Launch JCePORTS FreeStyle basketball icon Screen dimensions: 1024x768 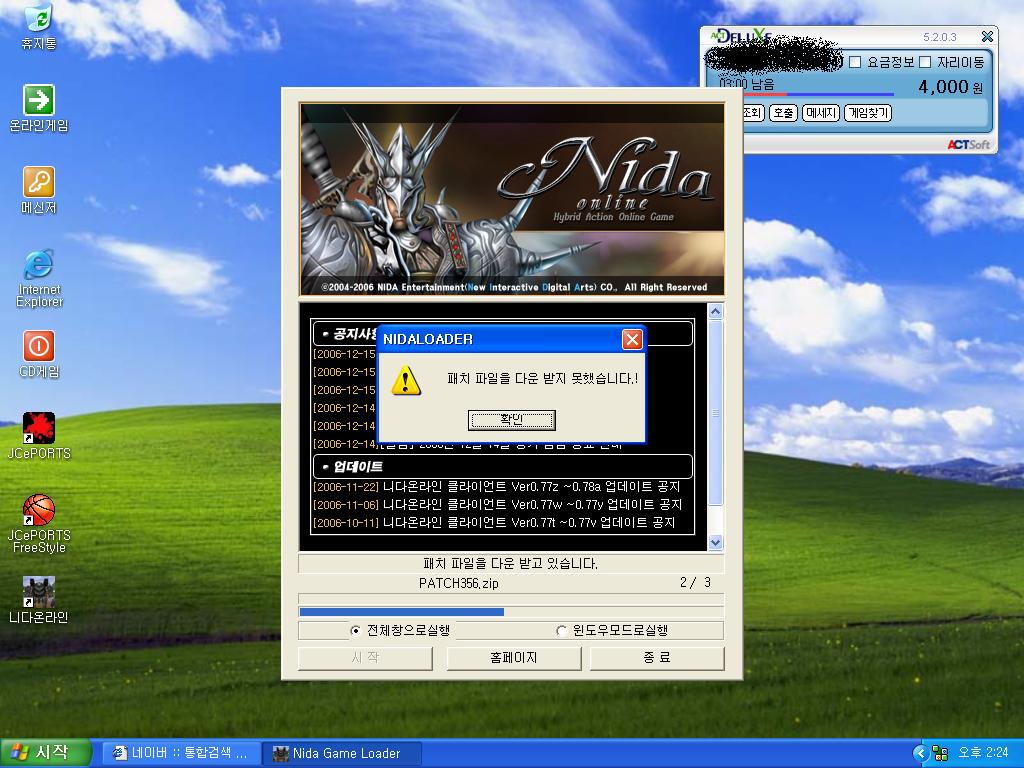click(x=38, y=510)
